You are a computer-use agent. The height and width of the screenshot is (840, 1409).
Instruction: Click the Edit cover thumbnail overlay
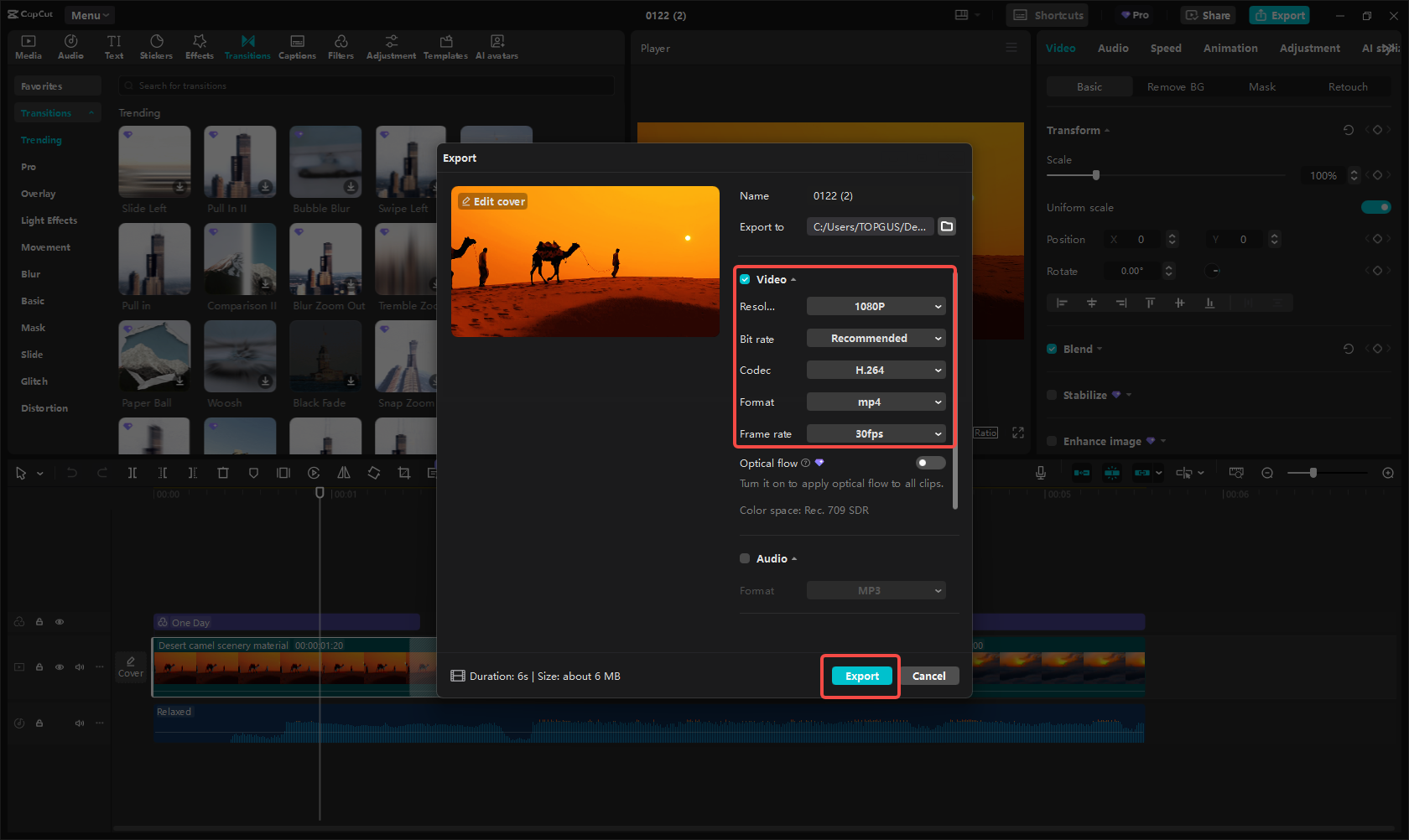click(493, 202)
